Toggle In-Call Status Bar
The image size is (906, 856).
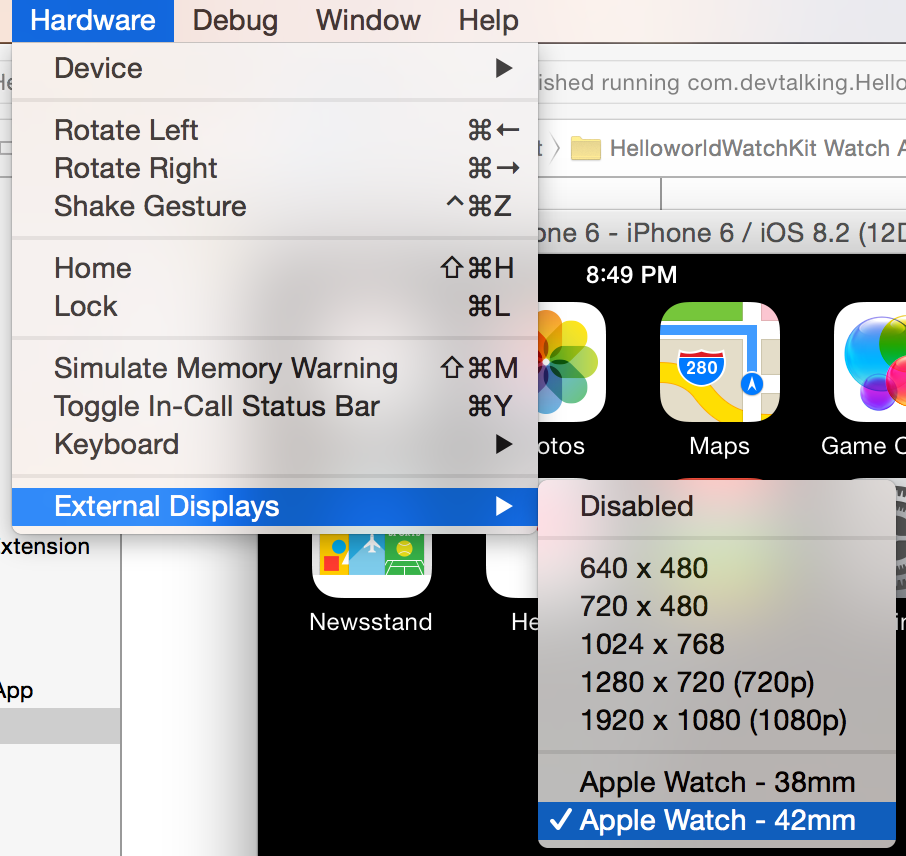click(275, 406)
